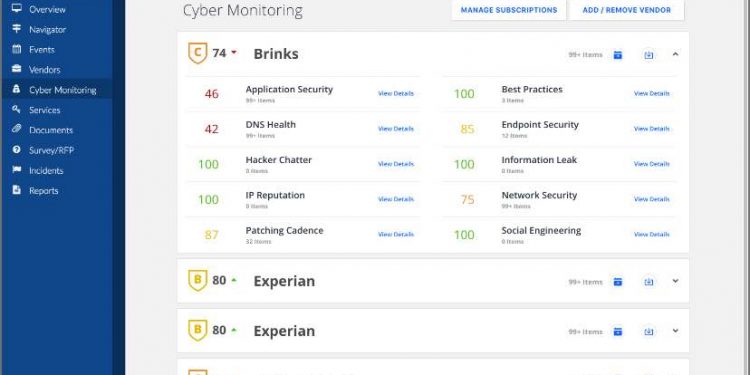Screen dimensions: 750x375
Task: Click Add / Remove Vendor button
Action: point(627,10)
